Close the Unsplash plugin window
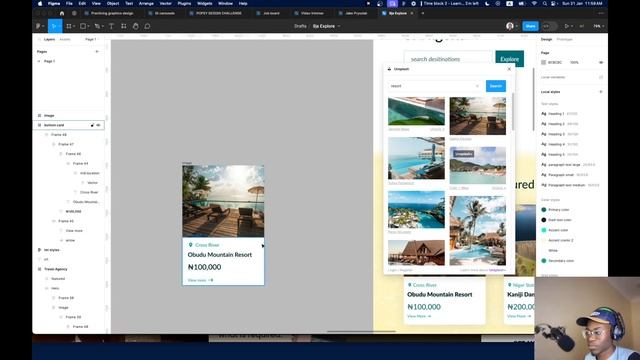640x360 pixels. [509, 69]
